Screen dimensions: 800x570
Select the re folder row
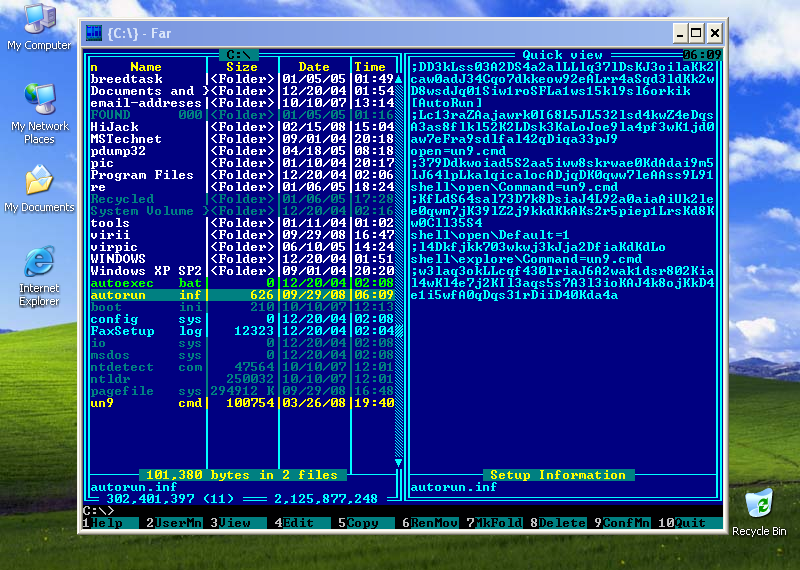tap(242, 187)
